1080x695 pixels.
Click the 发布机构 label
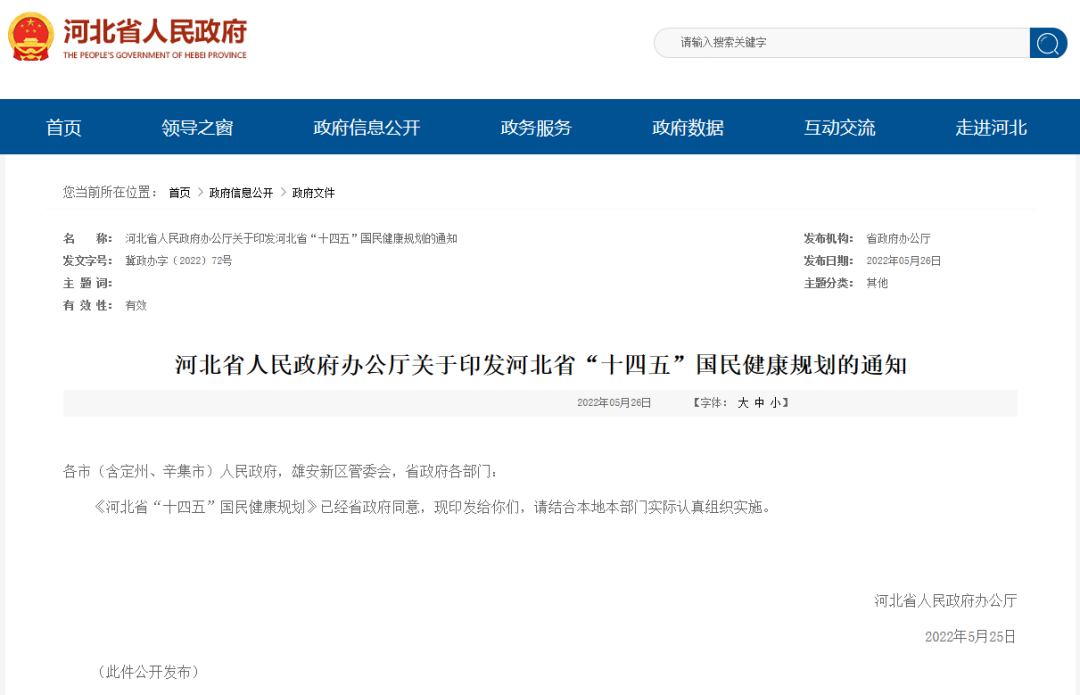click(x=829, y=239)
